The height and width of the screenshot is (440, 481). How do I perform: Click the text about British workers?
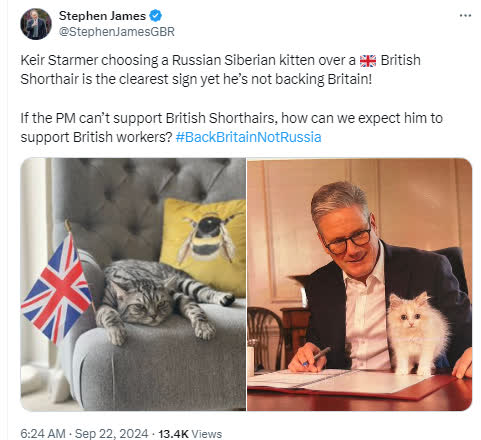231,127
